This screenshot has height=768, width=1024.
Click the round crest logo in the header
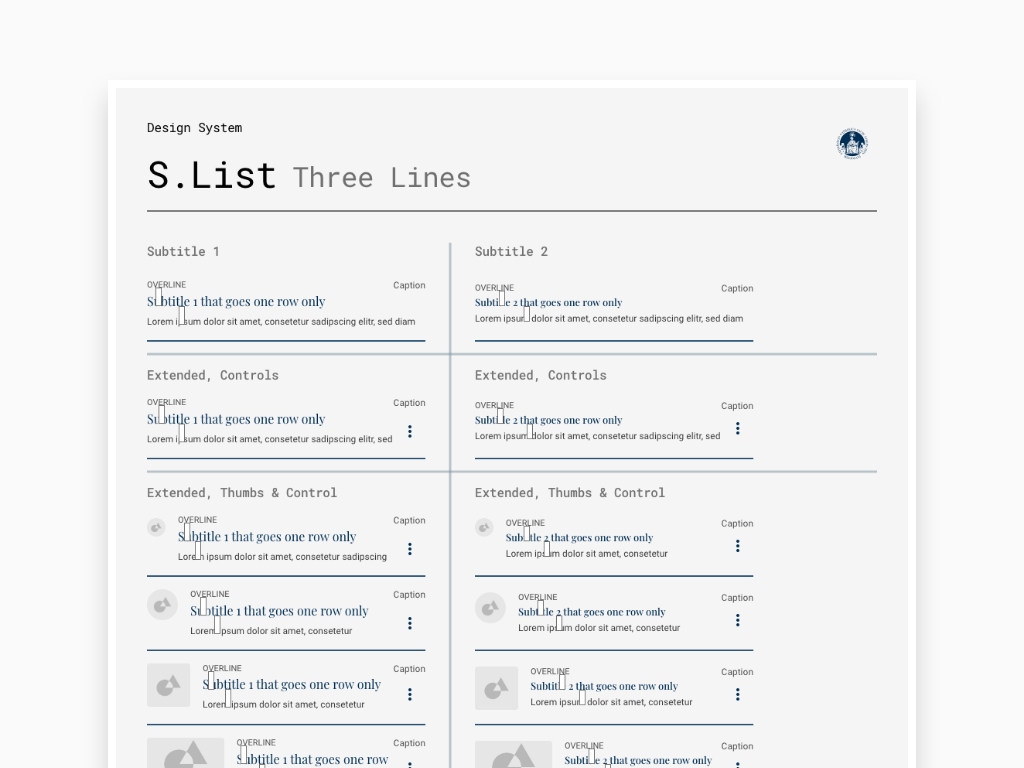point(852,144)
